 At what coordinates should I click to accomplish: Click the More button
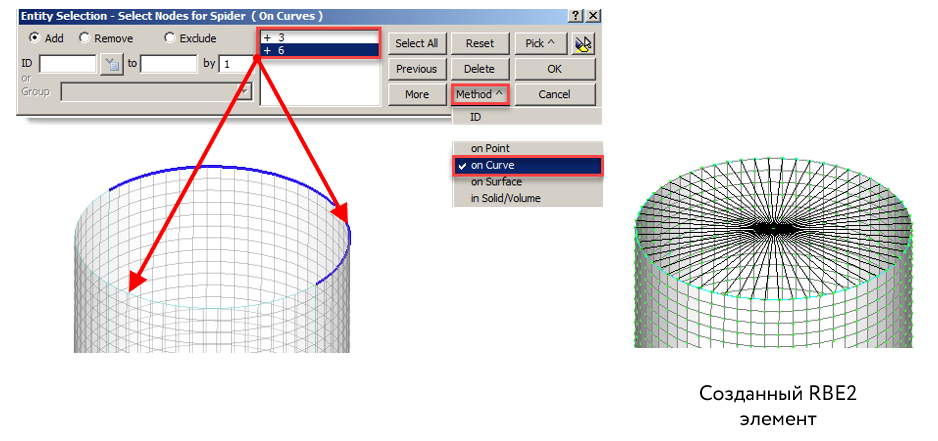[x=416, y=95]
